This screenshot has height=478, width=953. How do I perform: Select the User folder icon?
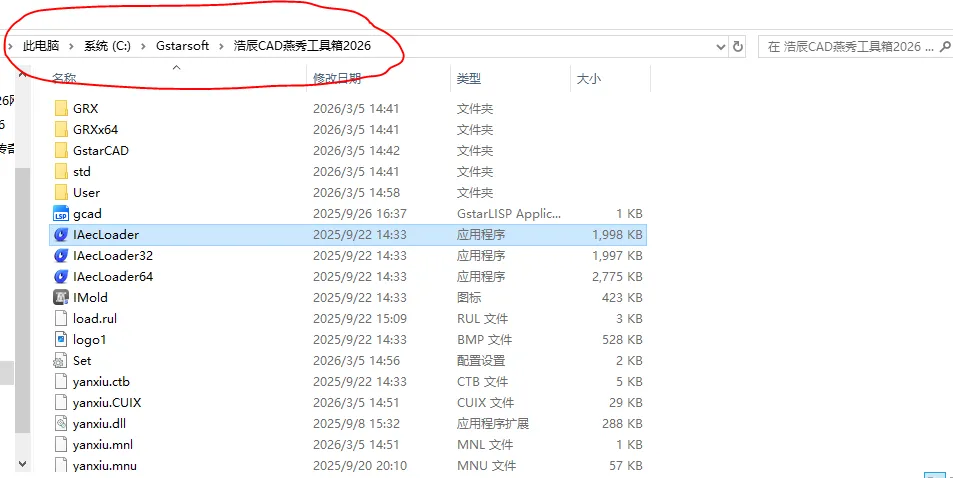(x=61, y=192)
